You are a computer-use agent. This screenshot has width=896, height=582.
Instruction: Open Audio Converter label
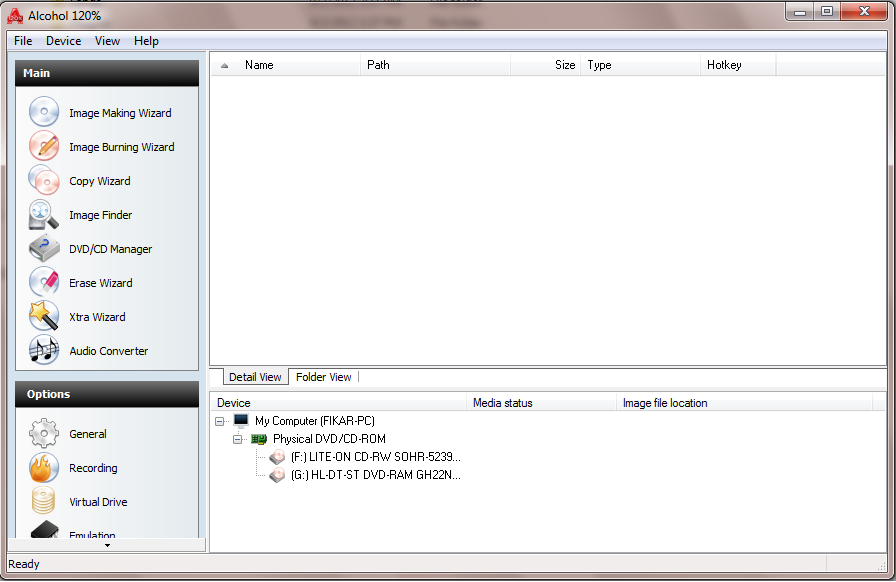(109, 351)
